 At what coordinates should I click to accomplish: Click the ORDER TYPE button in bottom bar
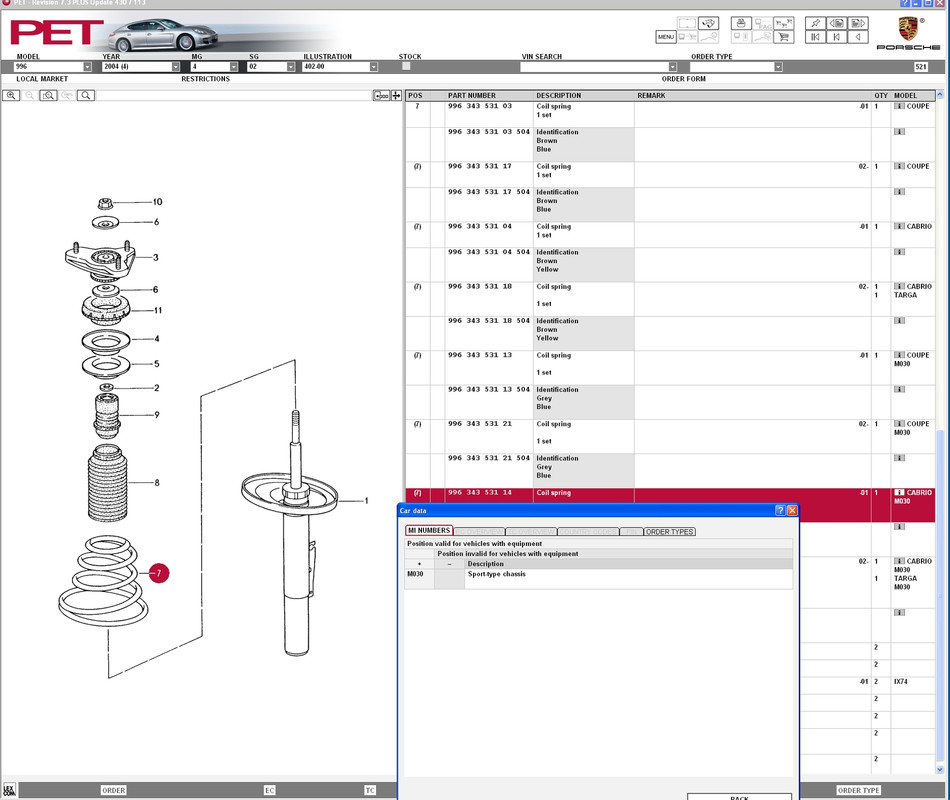[858, 790]
